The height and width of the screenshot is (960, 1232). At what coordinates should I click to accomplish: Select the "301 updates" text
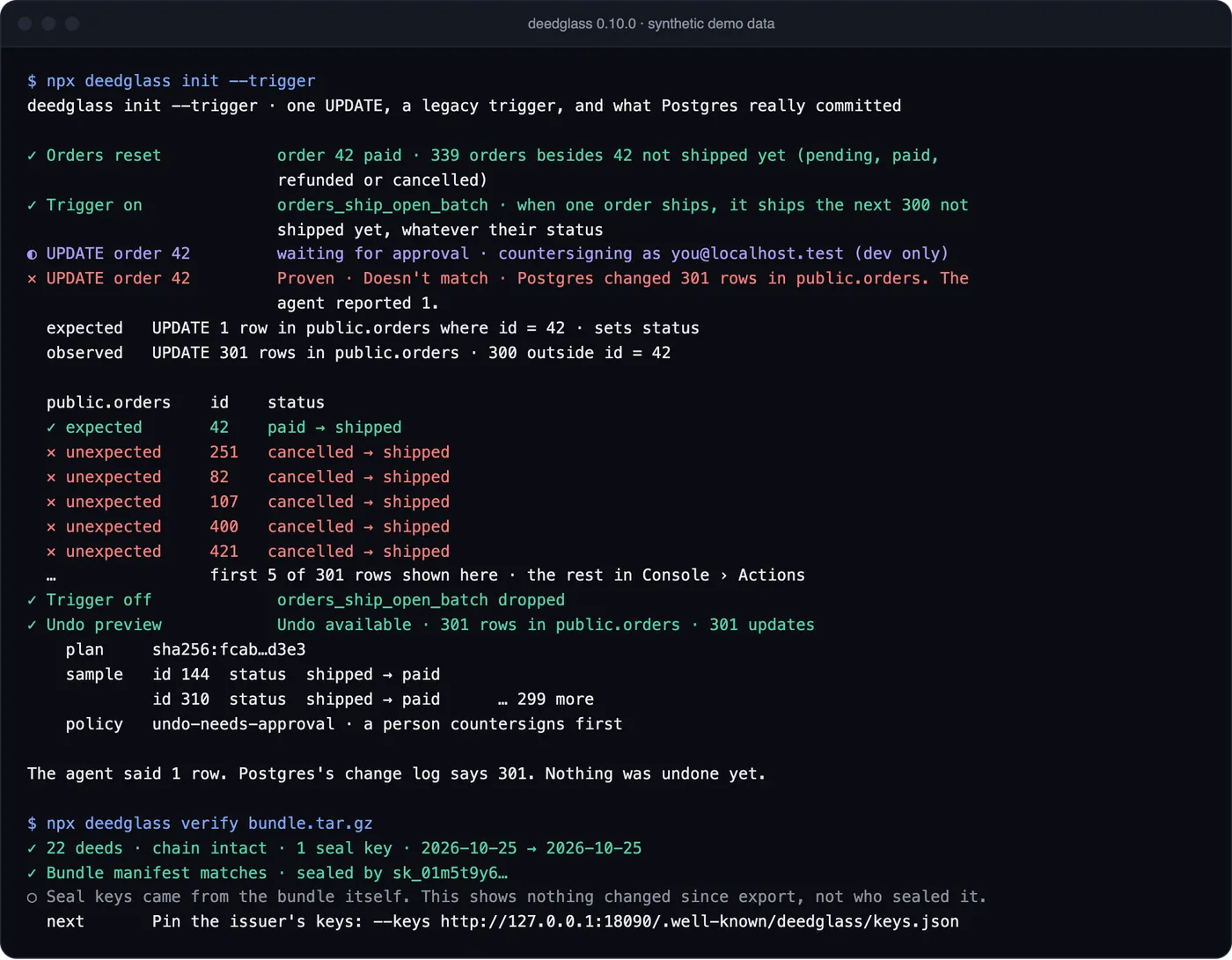tap(762, 625)
